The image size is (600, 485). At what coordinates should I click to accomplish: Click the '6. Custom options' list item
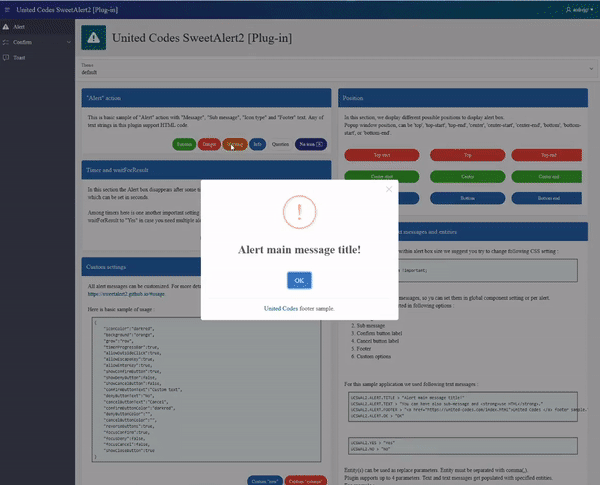[x=371, y=356]
